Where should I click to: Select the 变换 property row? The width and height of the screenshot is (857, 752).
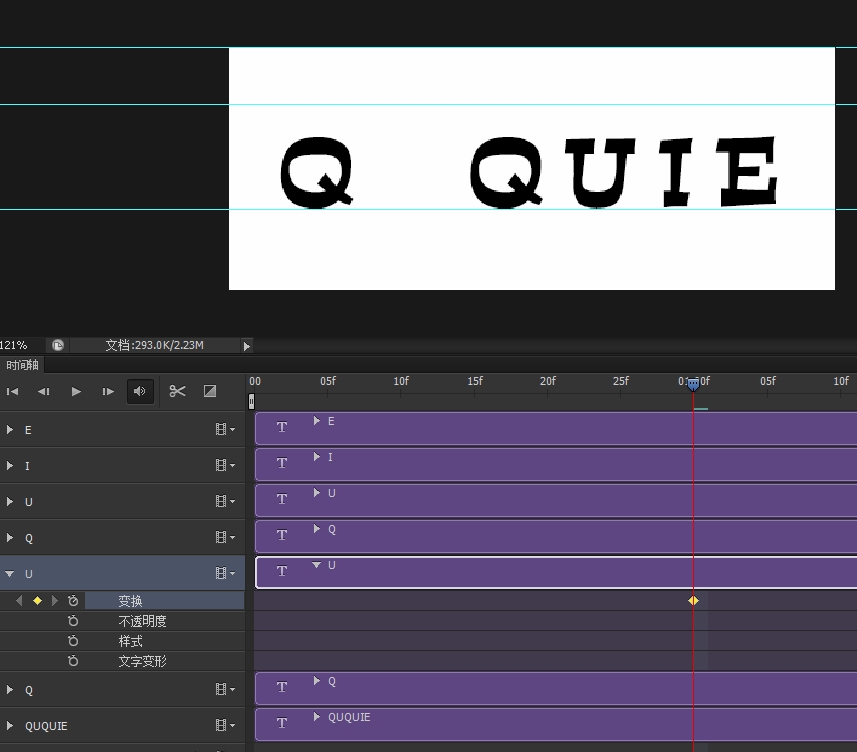point(130,601)
